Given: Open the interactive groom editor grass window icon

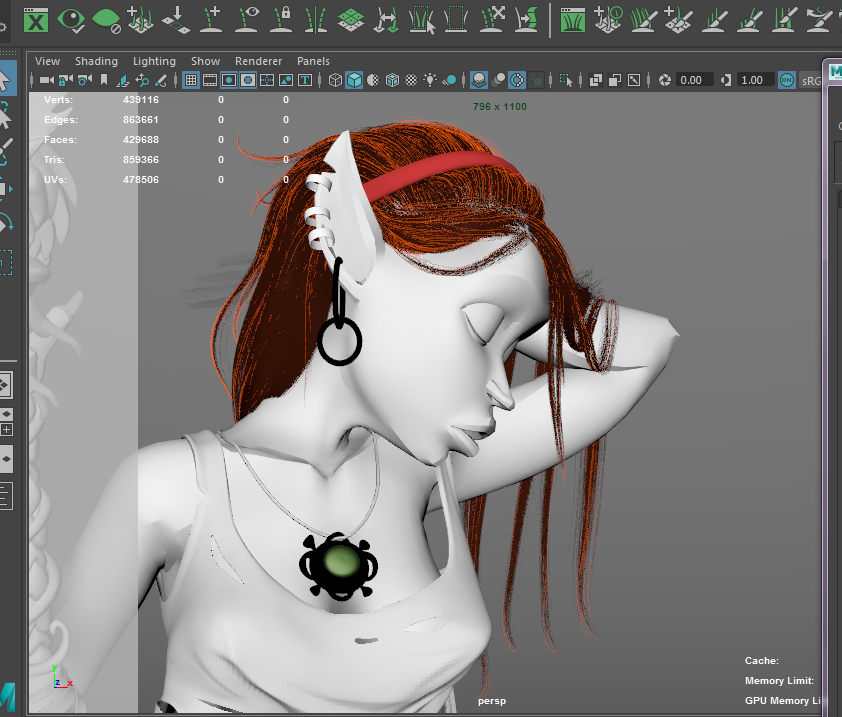Looking at the screenshot, I should (572, 20).
